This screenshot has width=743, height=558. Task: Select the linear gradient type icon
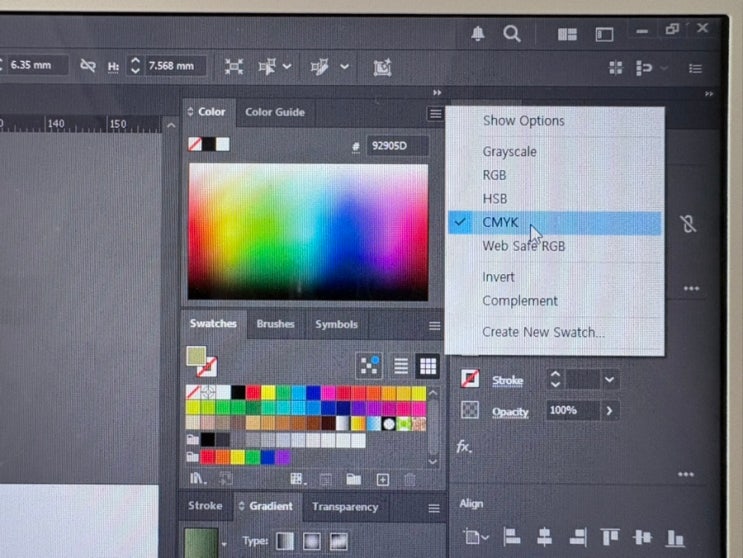285,541
